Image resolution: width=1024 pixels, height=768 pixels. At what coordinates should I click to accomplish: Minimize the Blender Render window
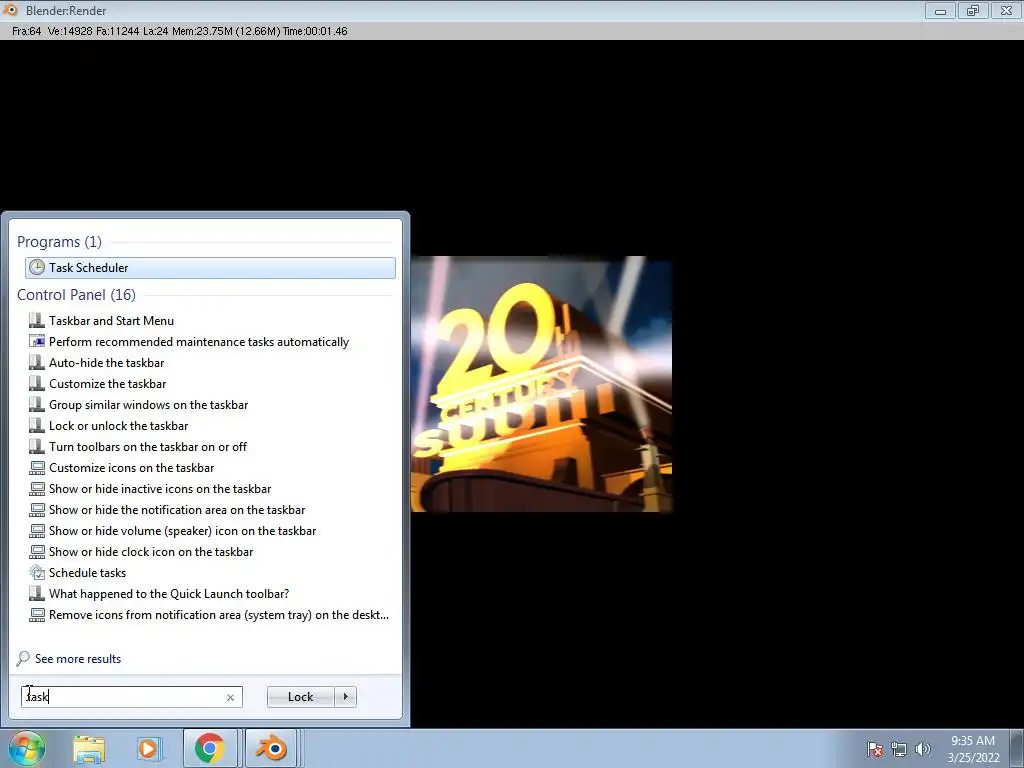pos(940,10)
